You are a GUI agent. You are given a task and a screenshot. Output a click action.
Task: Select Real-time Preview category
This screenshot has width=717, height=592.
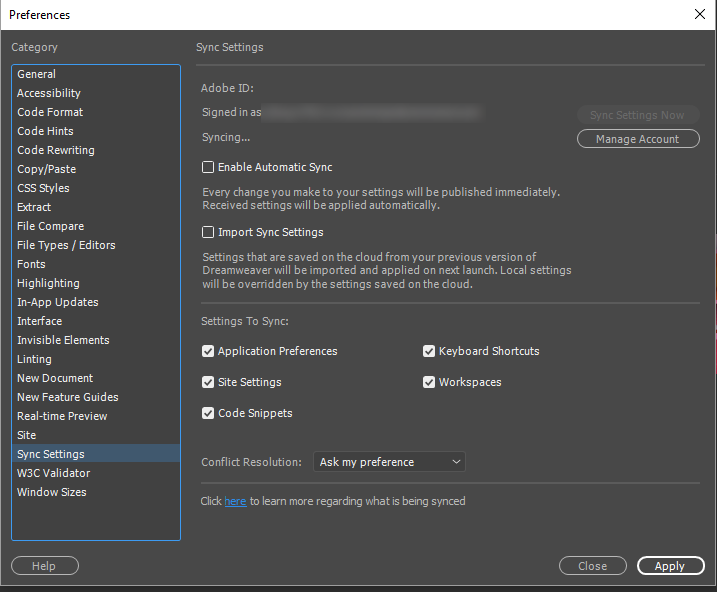[62, 416]
